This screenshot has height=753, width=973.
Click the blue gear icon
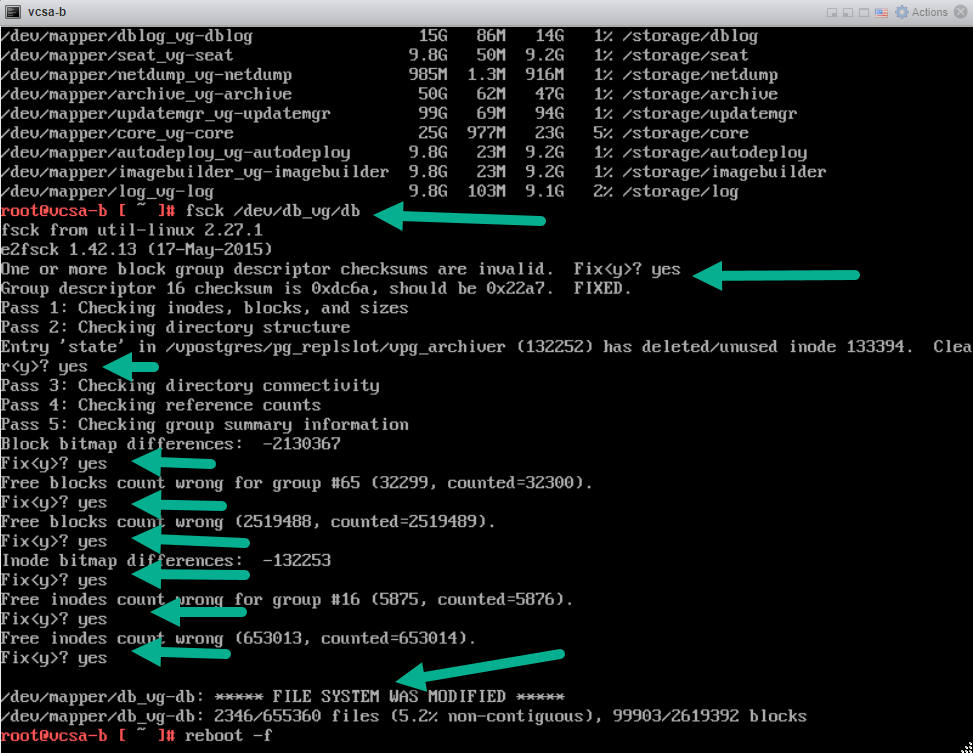coord(903,13)
